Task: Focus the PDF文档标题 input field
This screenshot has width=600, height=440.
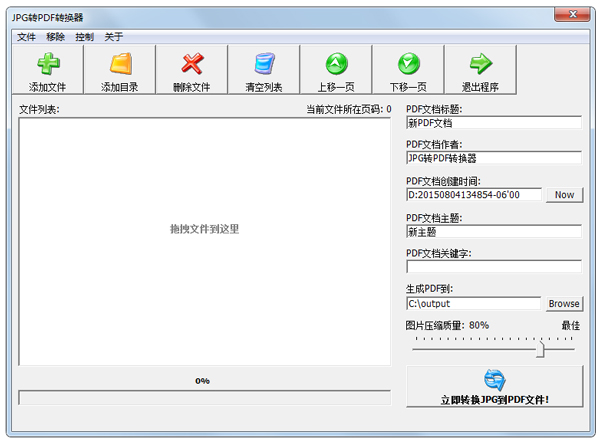Action: [x=494, y=123]
